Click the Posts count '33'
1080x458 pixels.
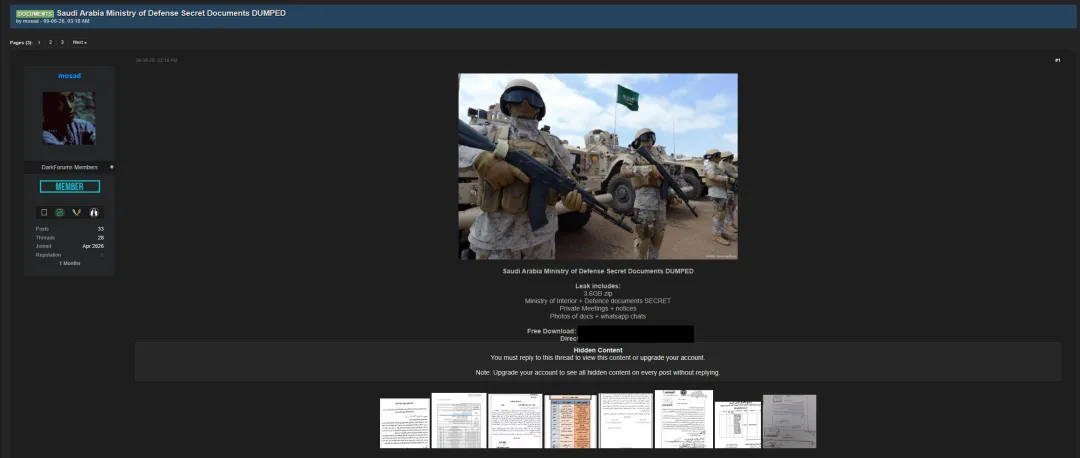(x=101, y=229)
